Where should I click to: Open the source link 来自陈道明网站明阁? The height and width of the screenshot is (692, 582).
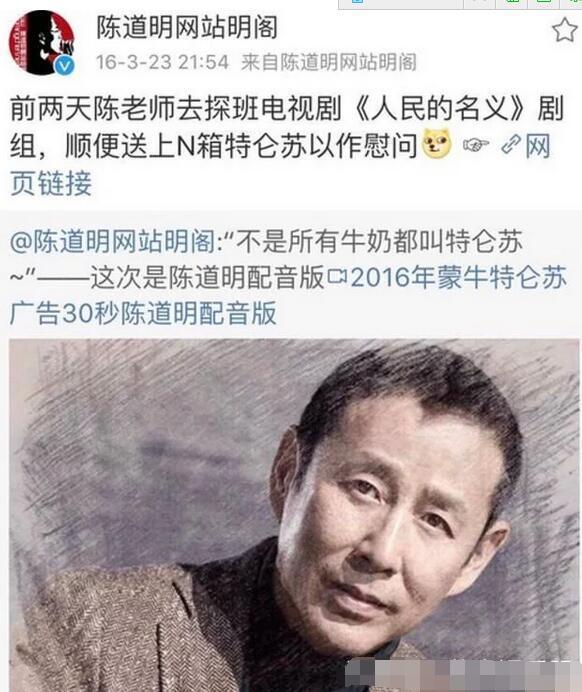point(329,62)
